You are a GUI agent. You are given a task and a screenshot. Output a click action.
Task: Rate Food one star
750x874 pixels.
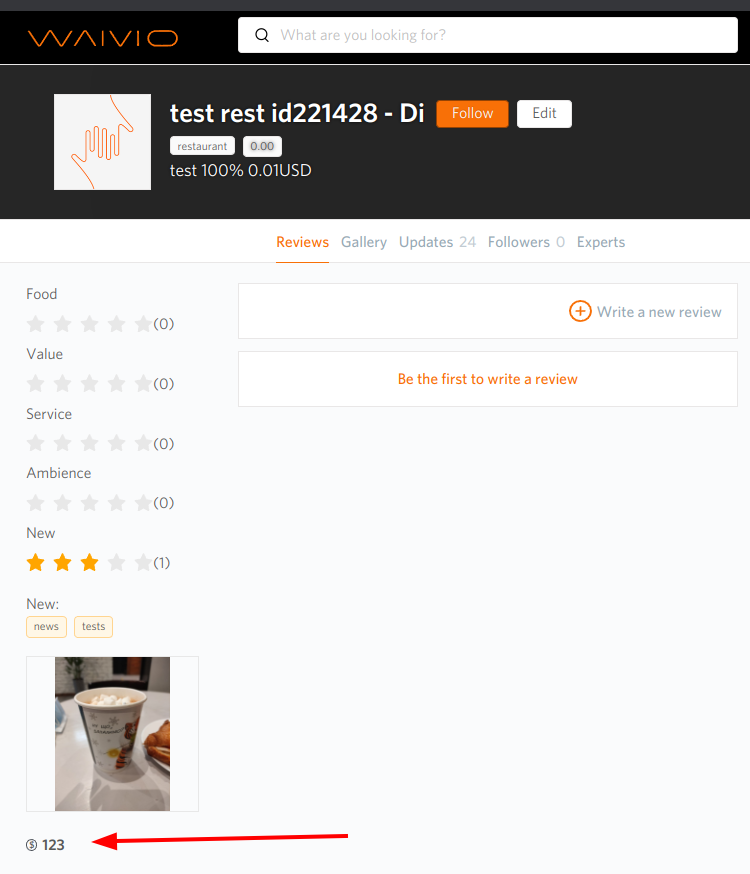(36, 323)
